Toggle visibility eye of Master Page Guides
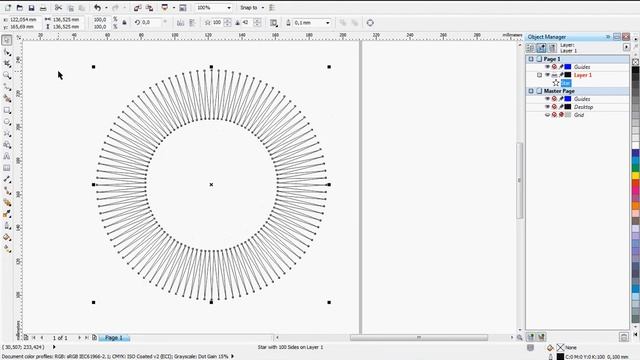The height and width of the screenshot is (360, 640). coord(547,99)
